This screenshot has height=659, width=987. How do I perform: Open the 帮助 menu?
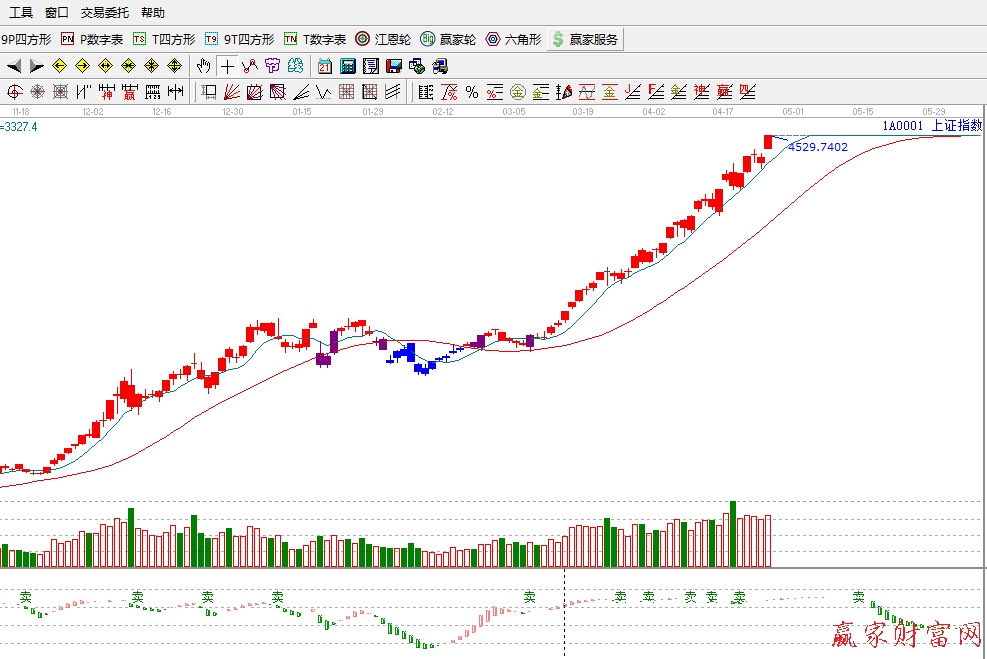coord(153,13)
